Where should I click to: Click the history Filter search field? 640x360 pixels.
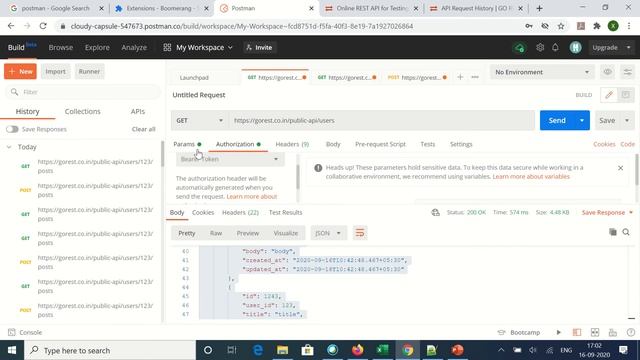coord(83,92)
